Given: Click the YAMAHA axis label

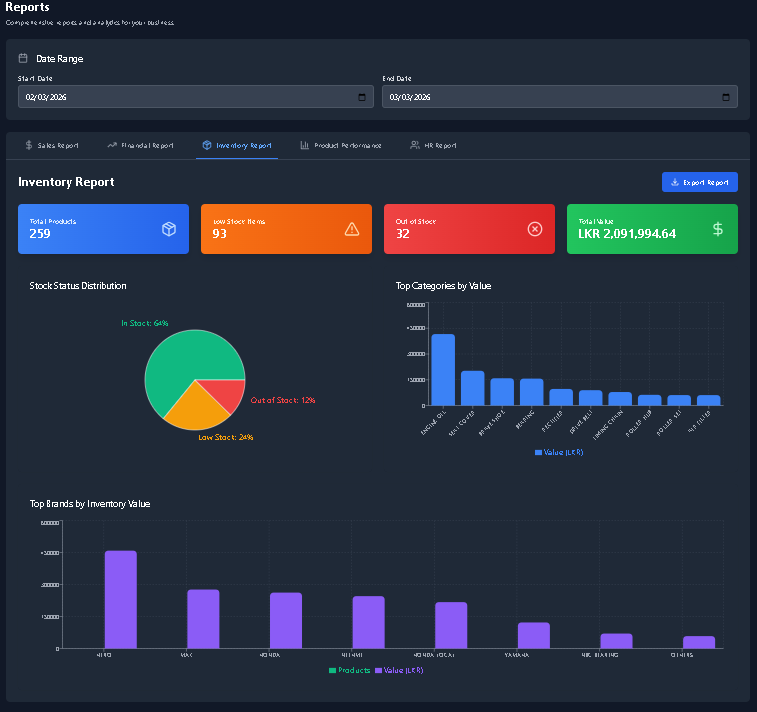Looking at the screenshot, I should (x=517, y=655).
